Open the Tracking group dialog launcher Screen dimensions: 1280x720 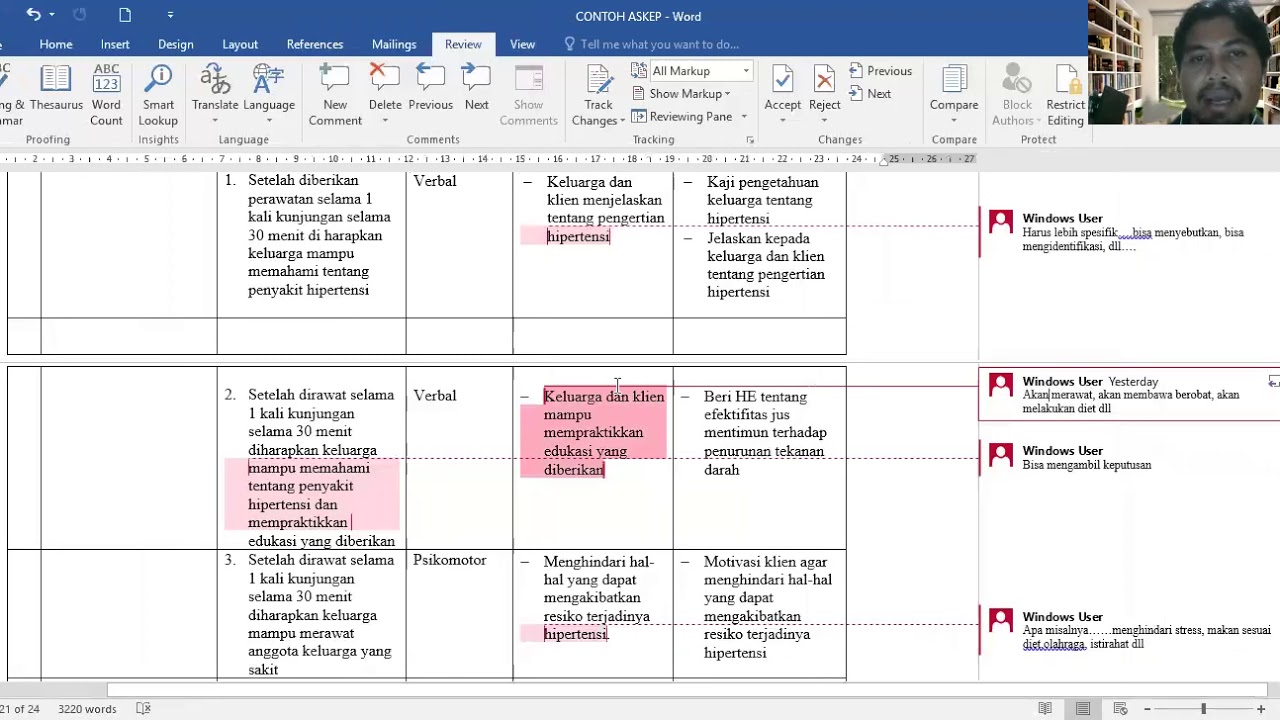750,140
